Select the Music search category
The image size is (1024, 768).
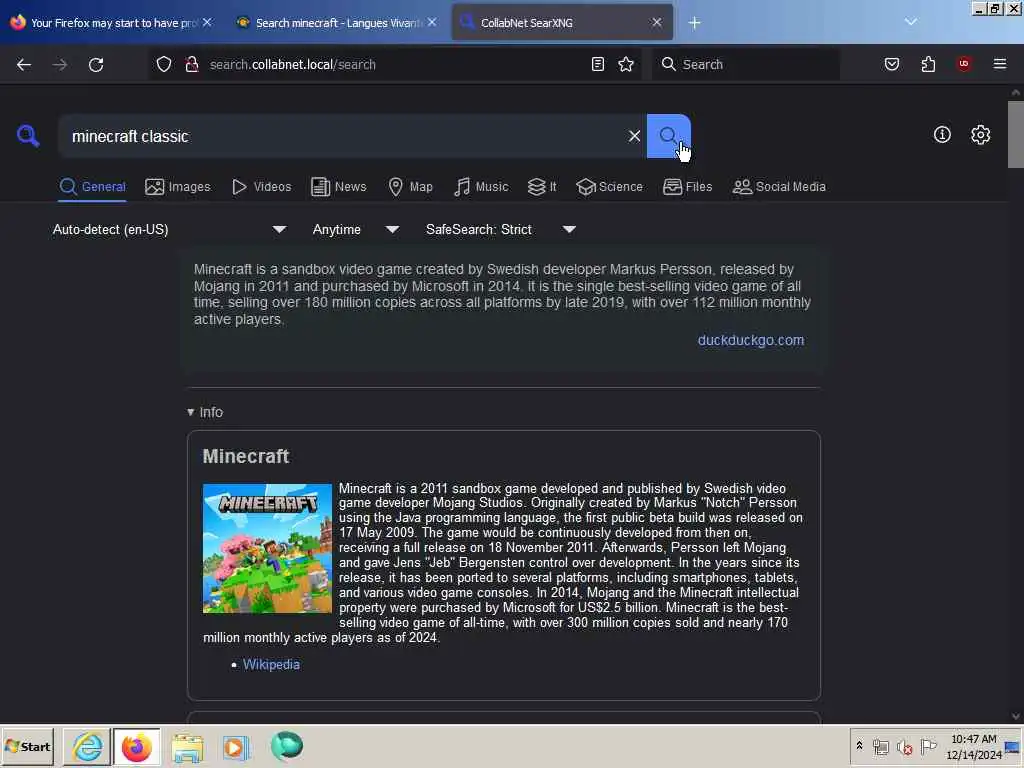pos(481,187)
